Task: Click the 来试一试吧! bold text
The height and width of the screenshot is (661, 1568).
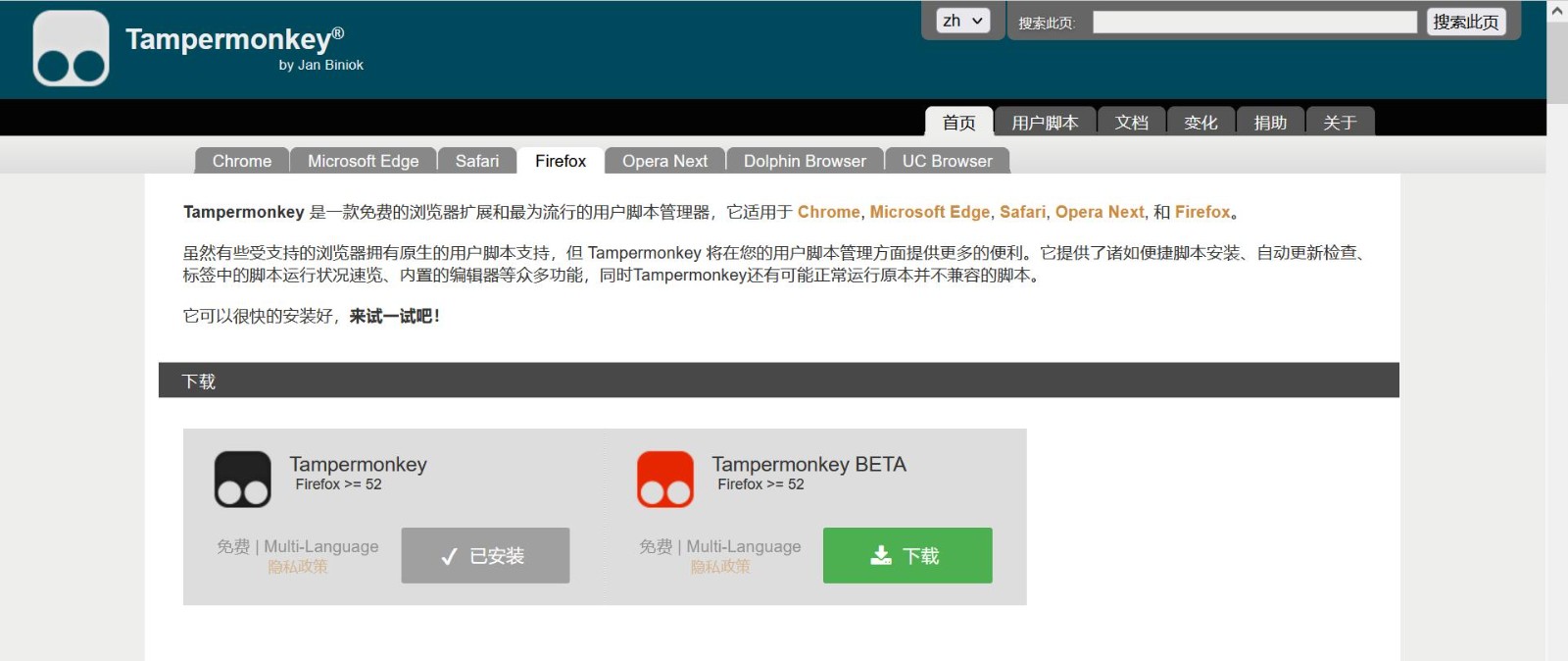Action: click(395, 316)
